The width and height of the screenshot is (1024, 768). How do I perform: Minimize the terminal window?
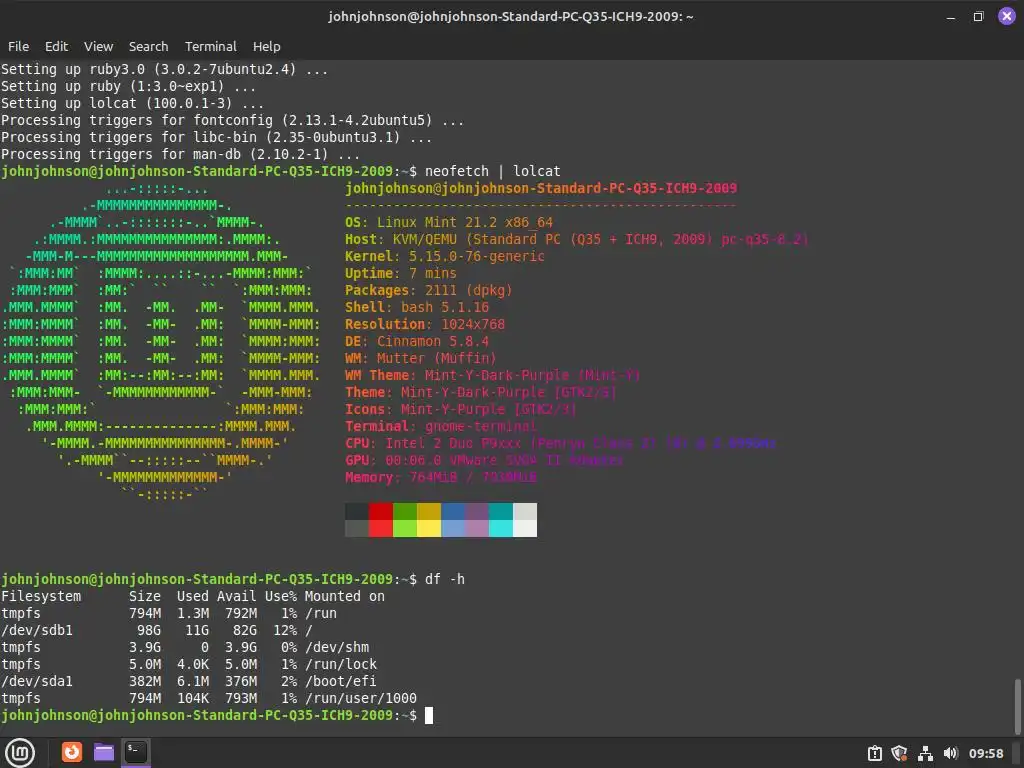tap(951, 17)
